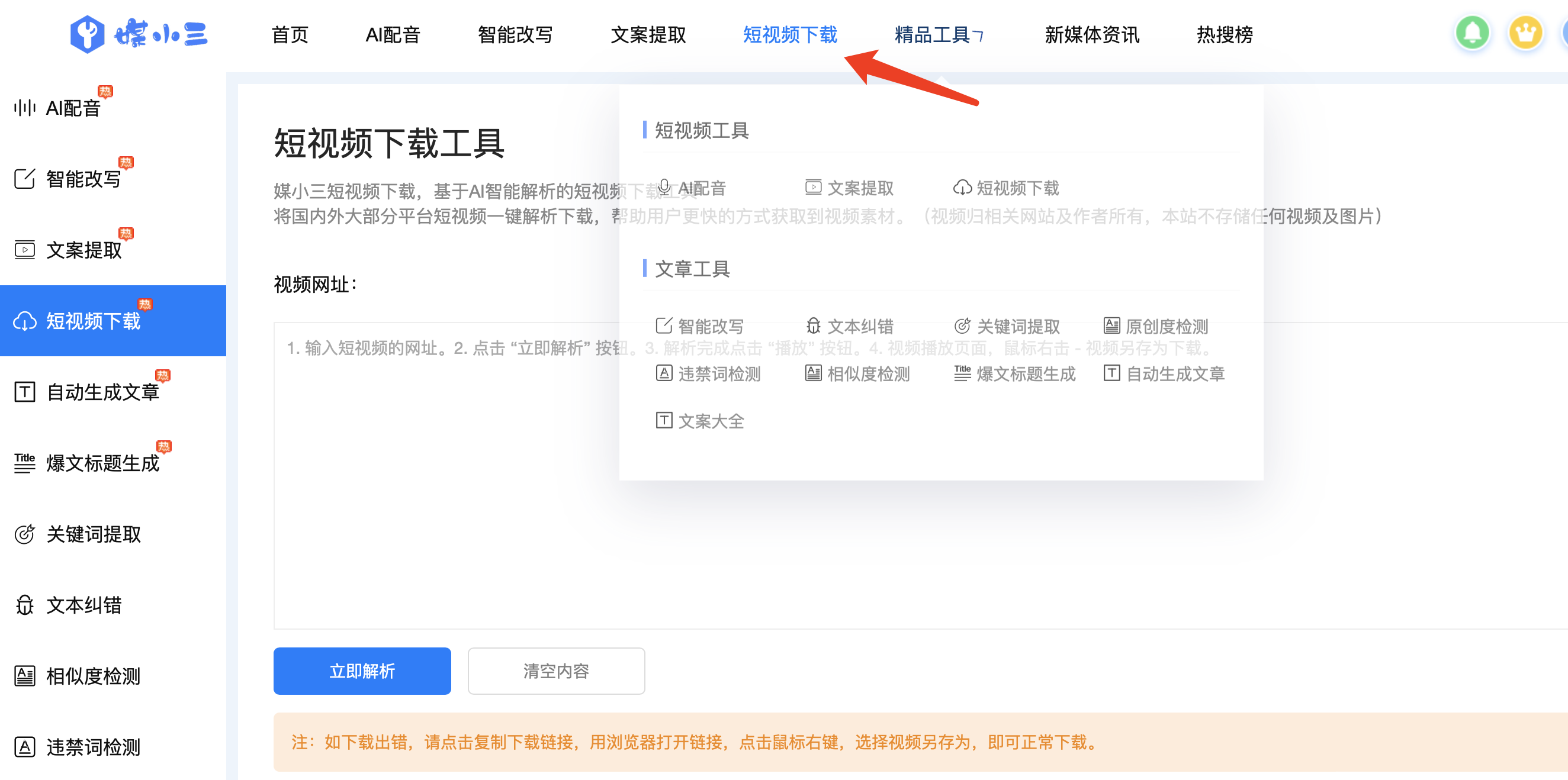Click the sidebar 文本纠错 bug icon
This screenshot has width=1568, height=780.
(x=24, y=605)
